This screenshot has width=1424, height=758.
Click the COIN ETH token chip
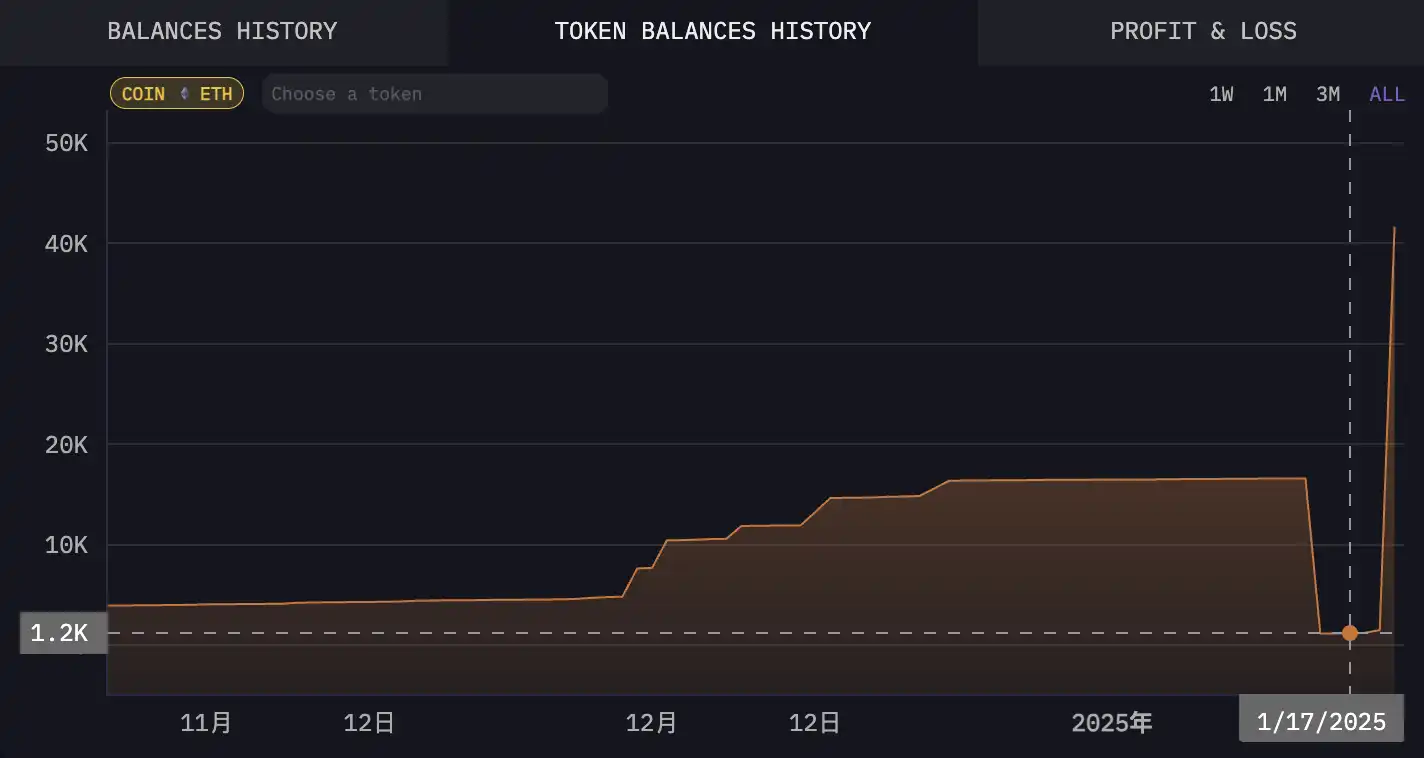[176, 94]
